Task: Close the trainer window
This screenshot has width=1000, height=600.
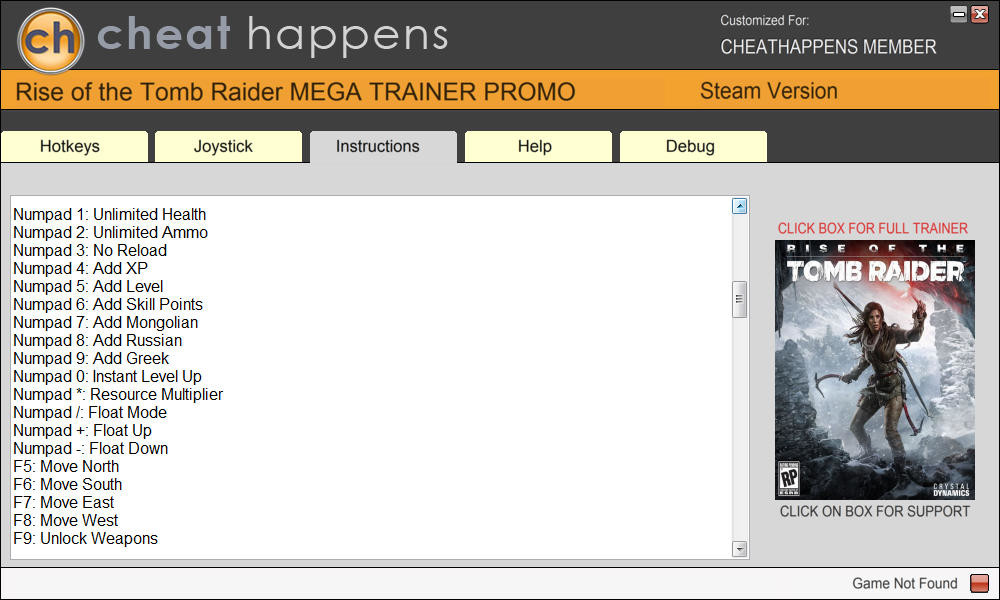Action: [x=980, y=14]
